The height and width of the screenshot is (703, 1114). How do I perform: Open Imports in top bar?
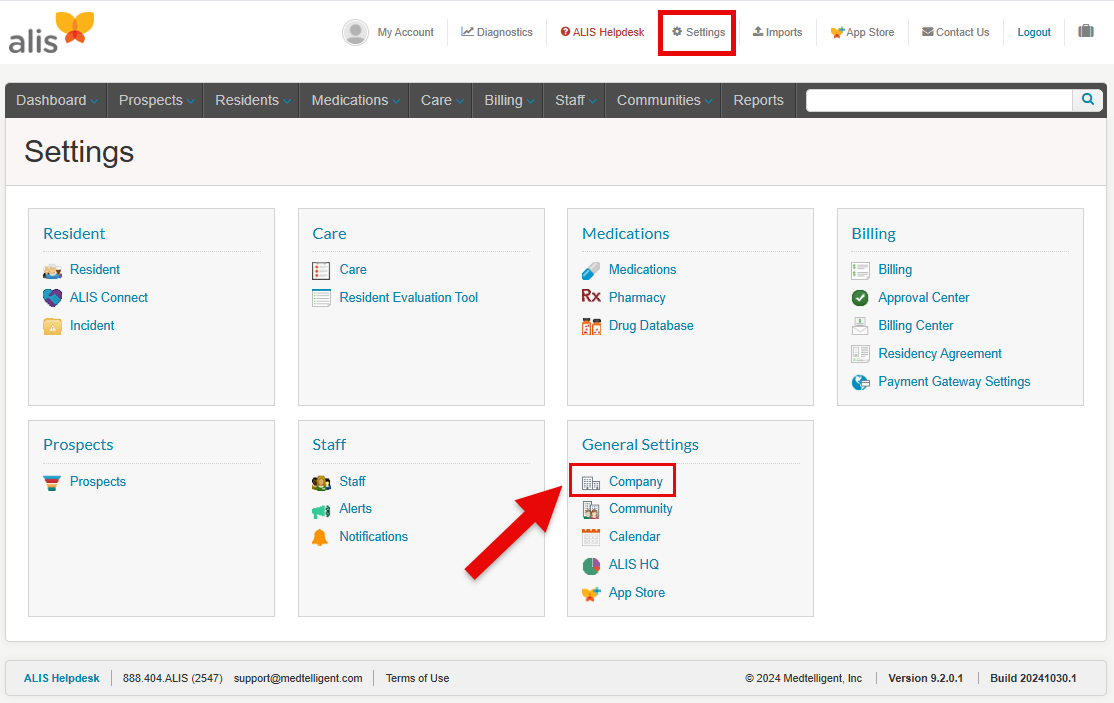(x=777, y=32)
